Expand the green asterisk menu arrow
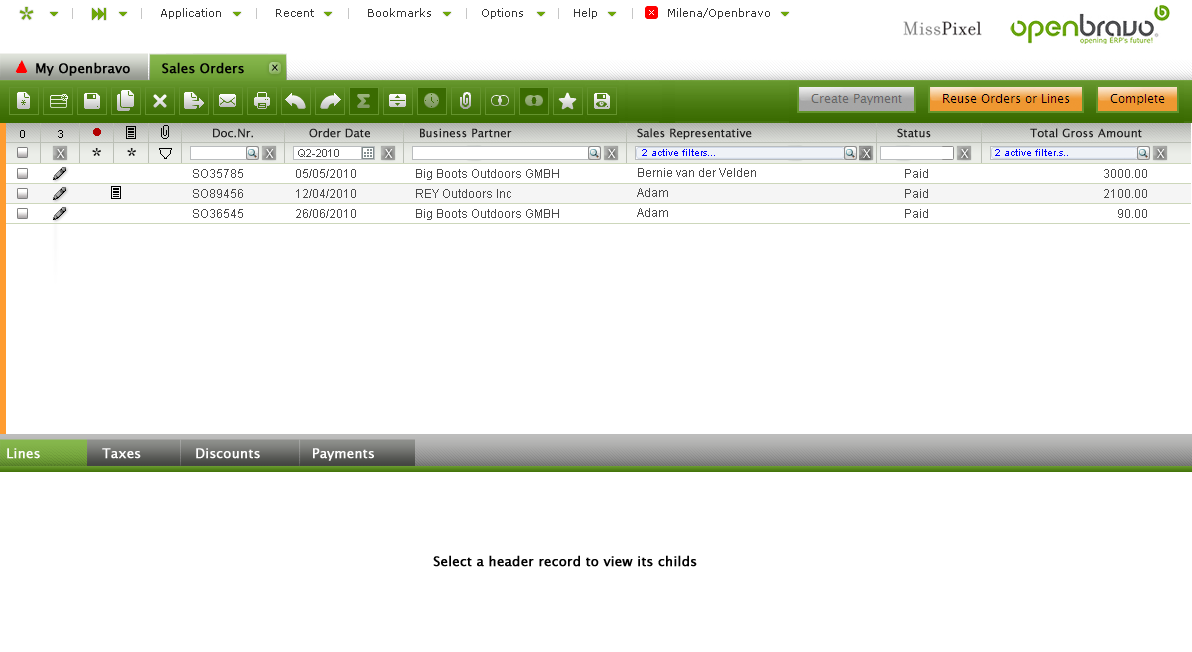The width and height of the screenshot is (1192, 652). point(54,14)
